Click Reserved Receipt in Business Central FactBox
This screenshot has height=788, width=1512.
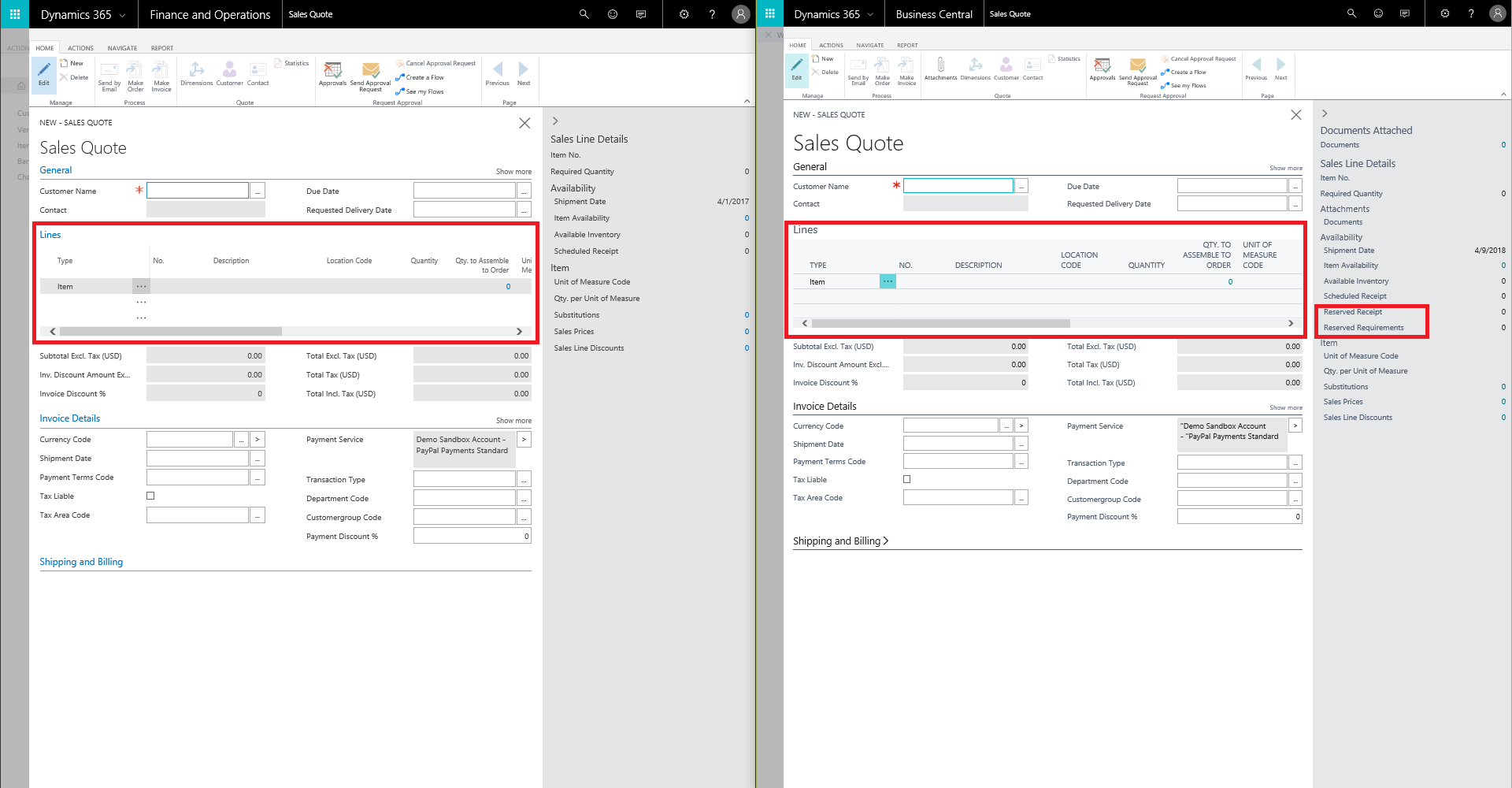coord(1352,312)
